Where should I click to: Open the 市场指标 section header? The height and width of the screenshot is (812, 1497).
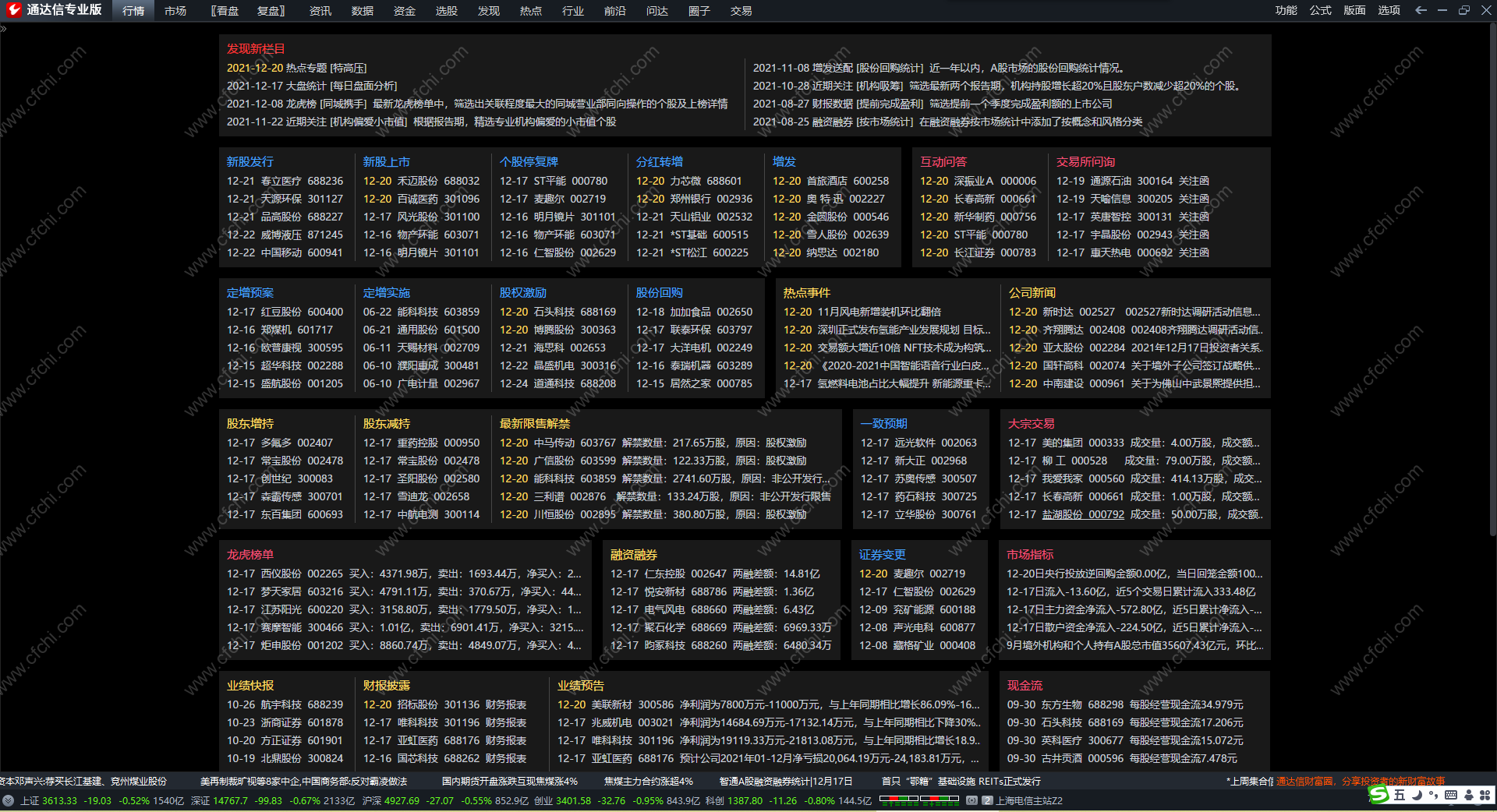[1030, 555]
